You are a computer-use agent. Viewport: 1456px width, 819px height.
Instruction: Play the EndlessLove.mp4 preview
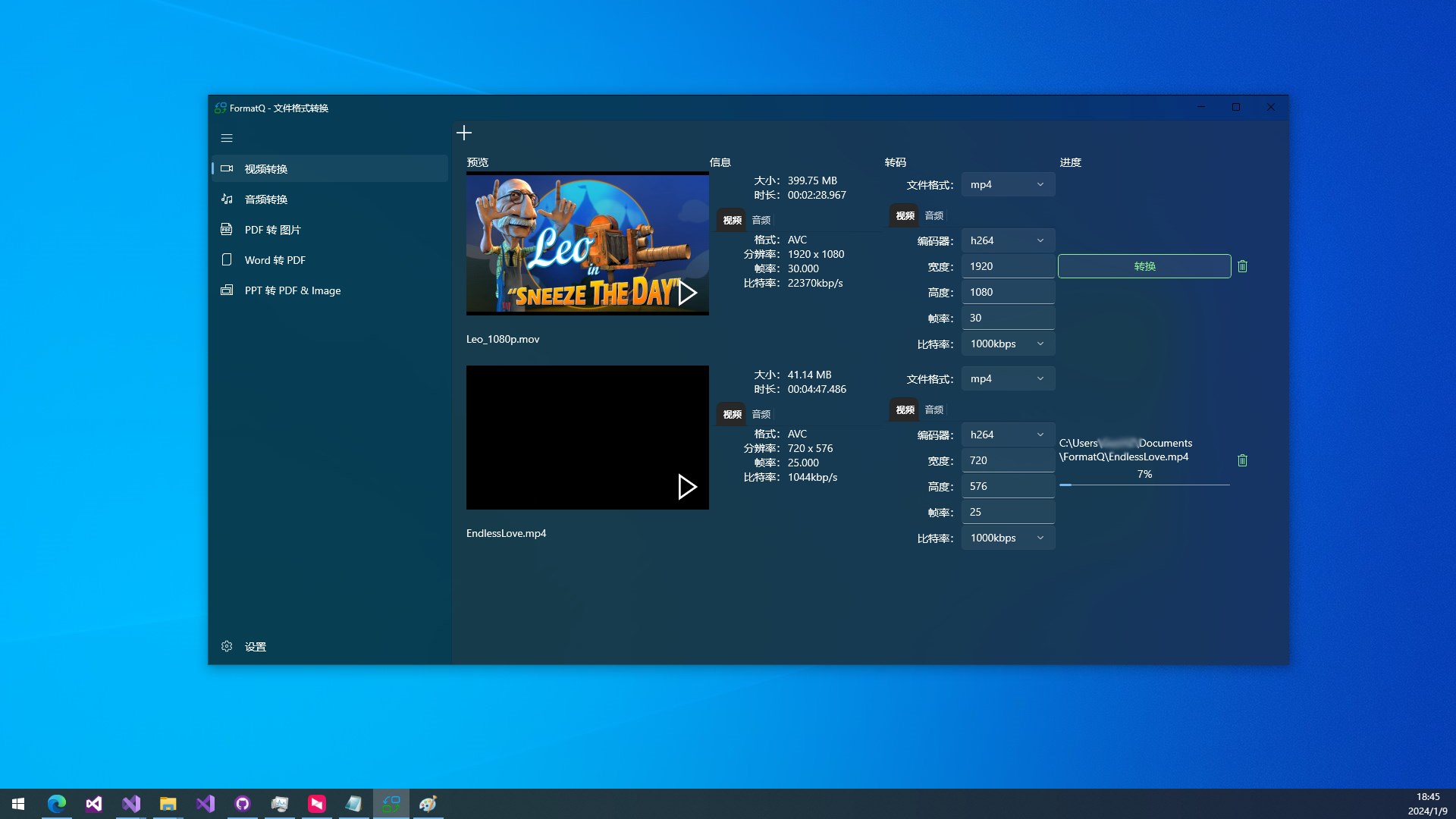tap(687, 487)
